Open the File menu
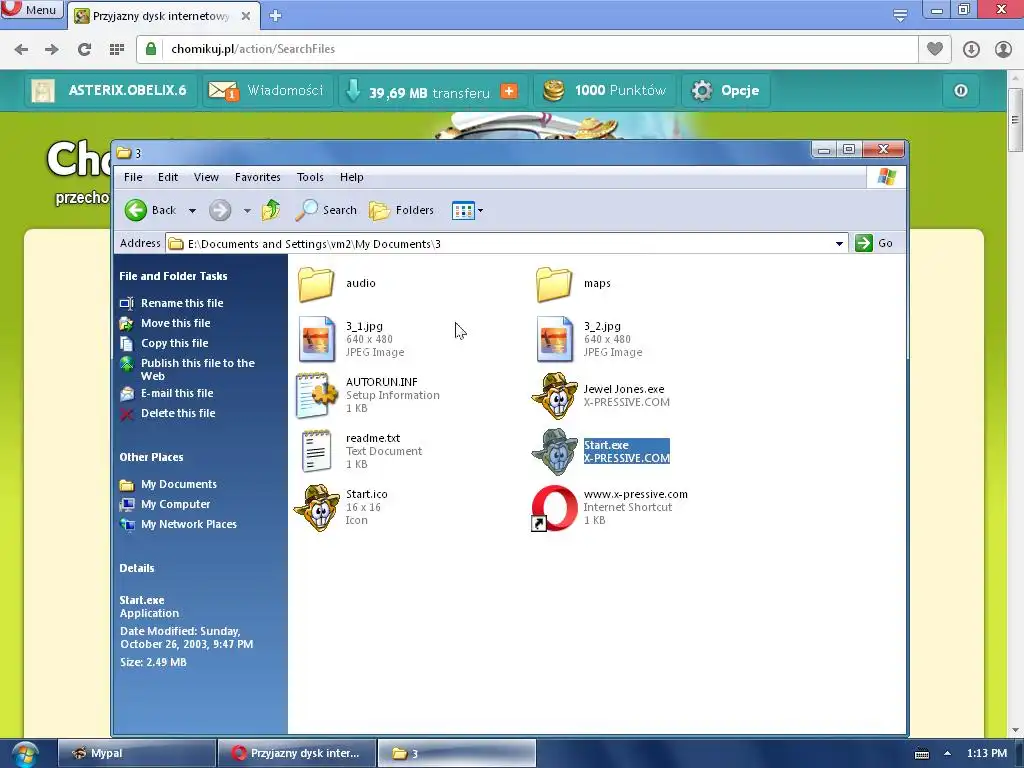The height and width of the screenshot is (768, 1024). 133,177
